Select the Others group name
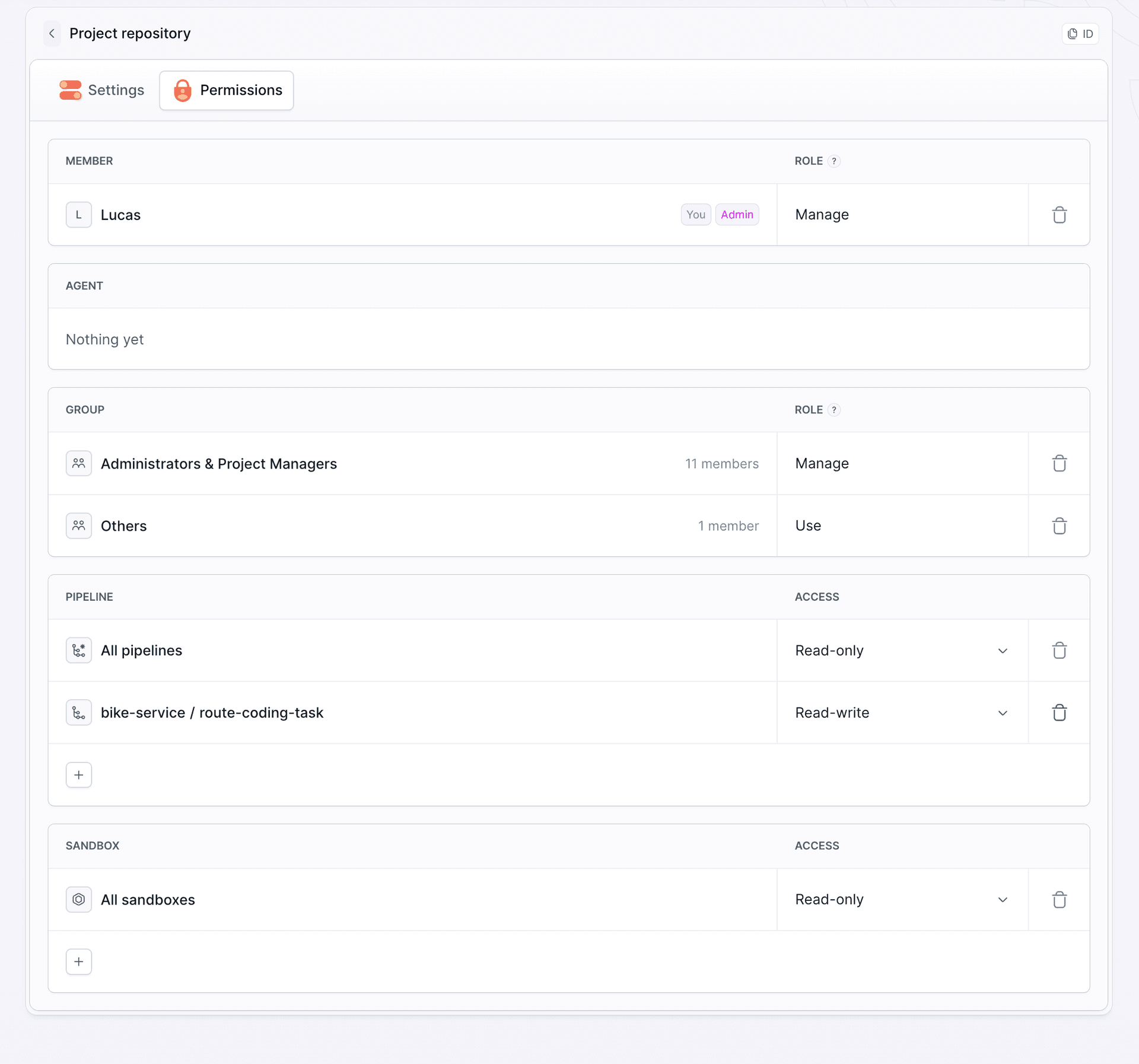Image resolution: width=1139 pixels, height=1064 pixels. (123, 526)
